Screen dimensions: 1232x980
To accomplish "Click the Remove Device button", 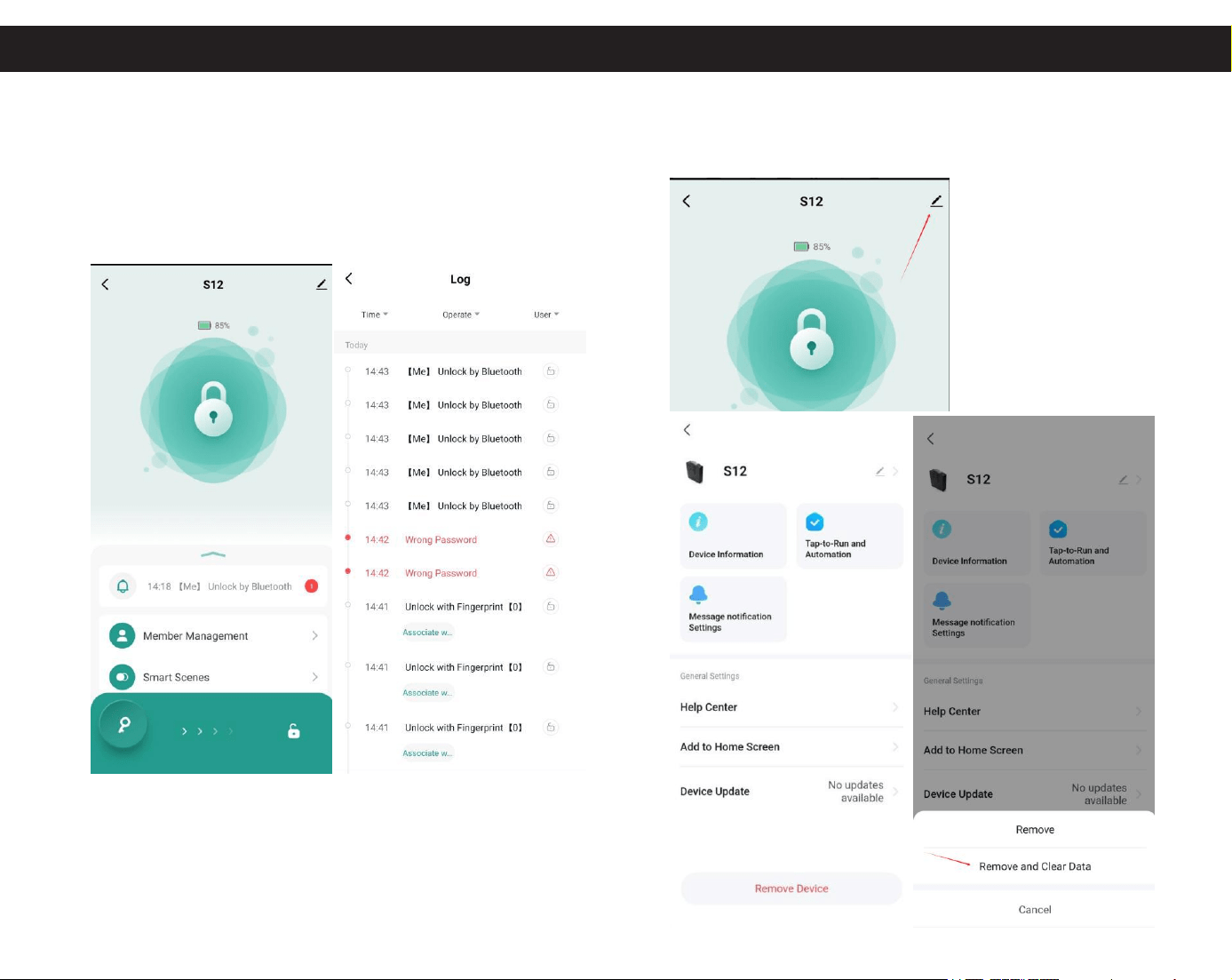I will pos(791,888).
